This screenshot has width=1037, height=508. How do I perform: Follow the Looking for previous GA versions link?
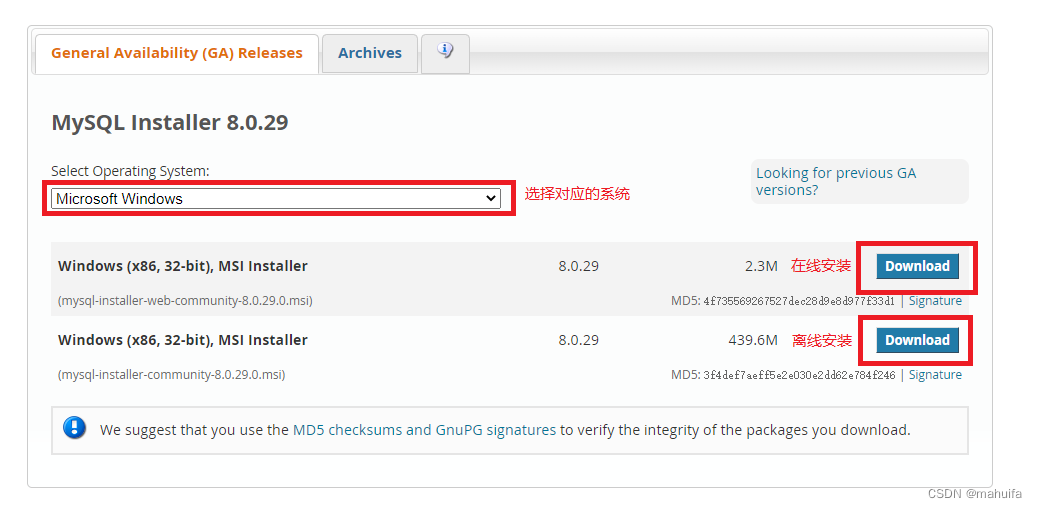836,181
